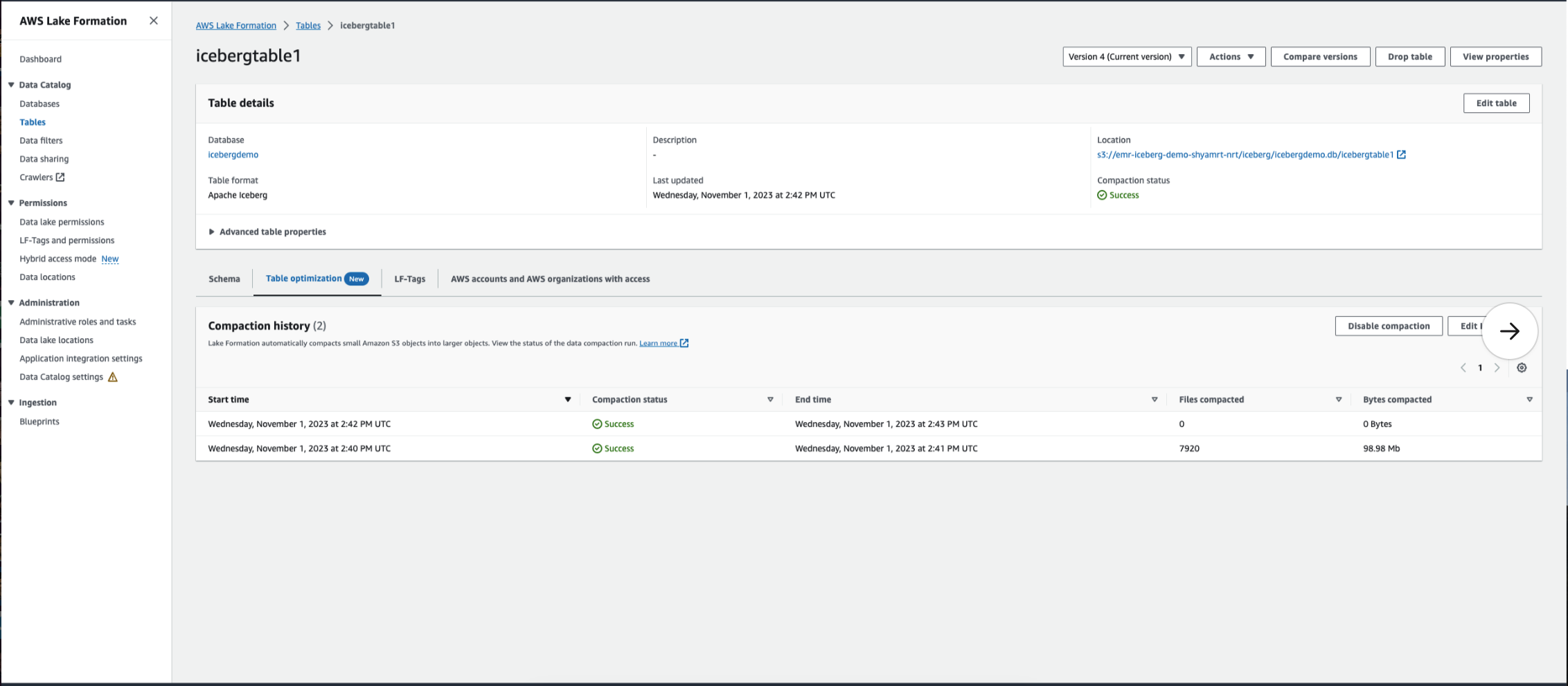Open the icebergdemo database link
This screenshot has width=1568, height=686.
pyautogui.click(x=233, y=155)
